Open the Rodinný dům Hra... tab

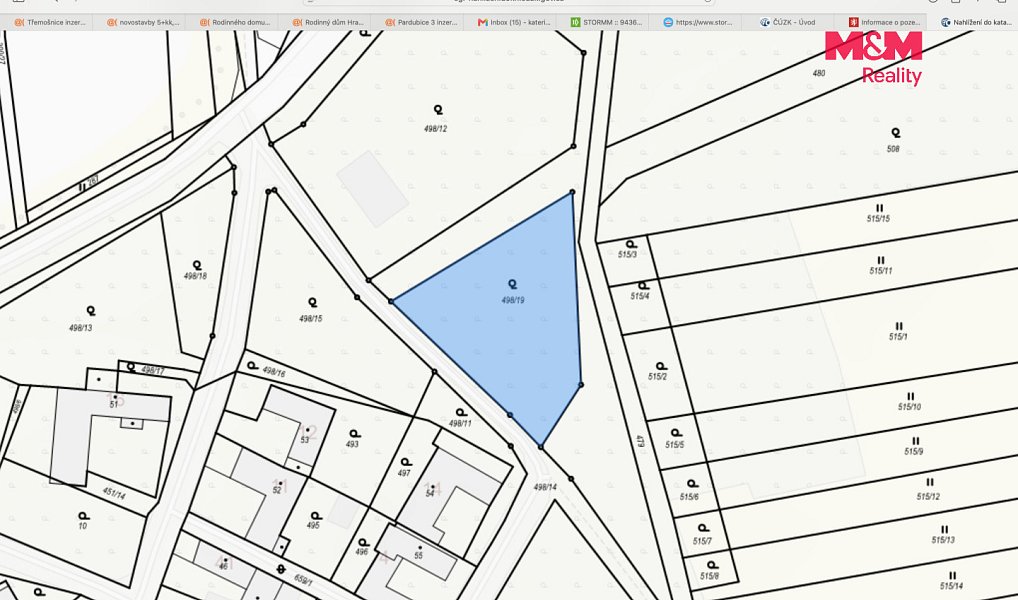click(328, 22)
